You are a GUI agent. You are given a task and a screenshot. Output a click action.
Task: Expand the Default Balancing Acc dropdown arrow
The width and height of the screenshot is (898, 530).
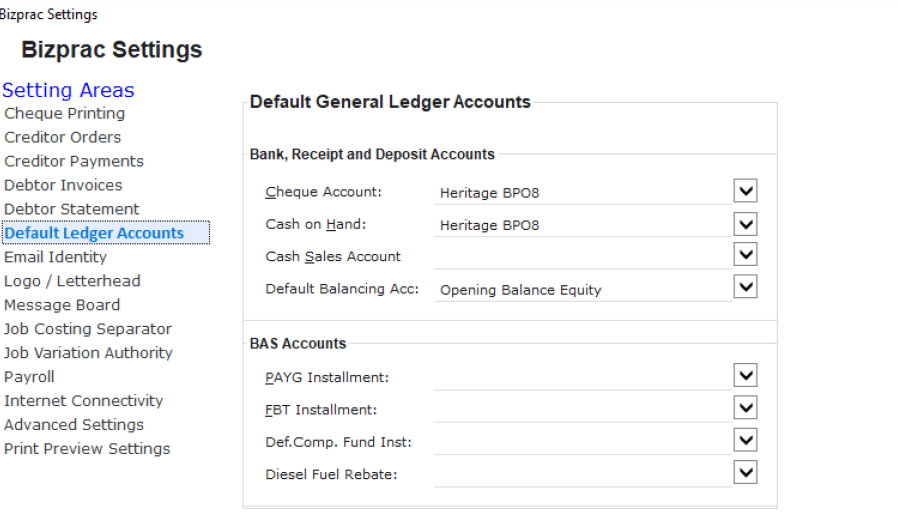click(745, 286)
